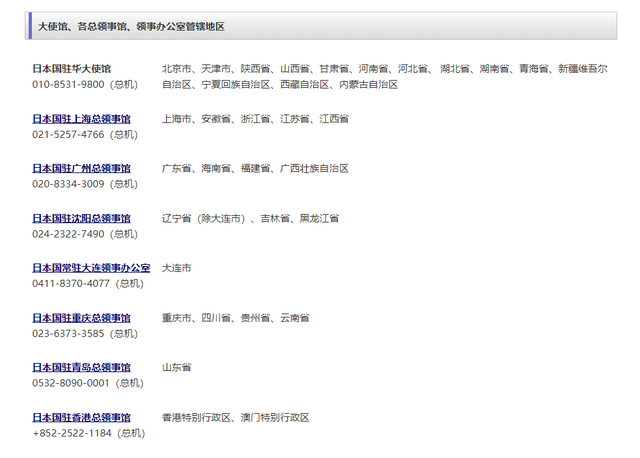Open the 日本国驻沈阳总领事馆 link
The width and height of the screenshot is (640, 458).
point(82,219)
